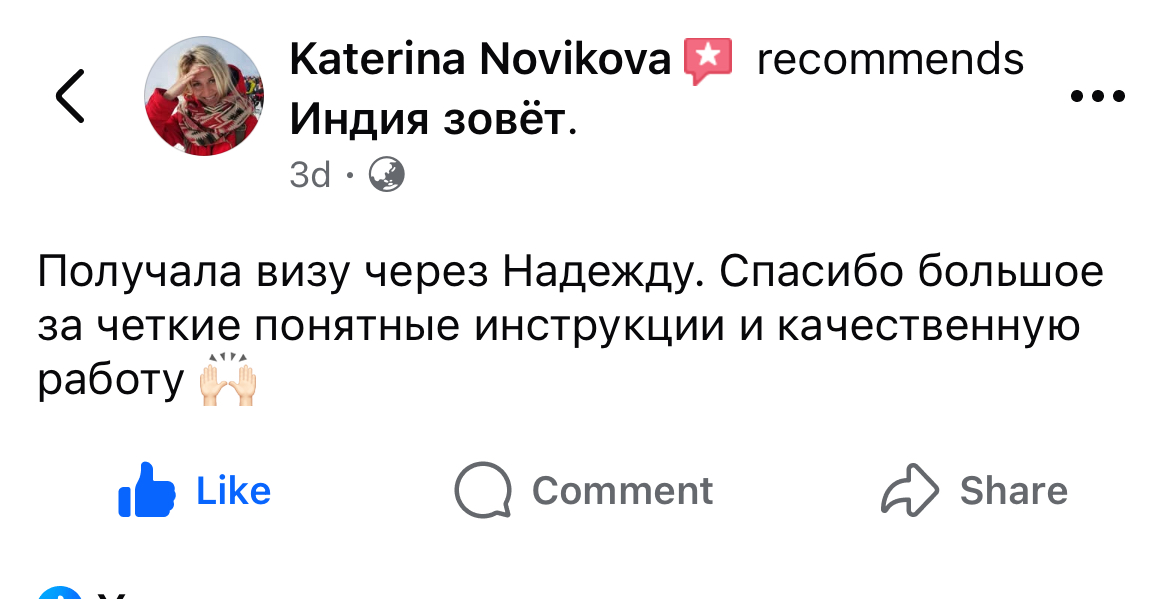Click the raised hands emoji
The image size is (1170, 599).
pos(229,380)
